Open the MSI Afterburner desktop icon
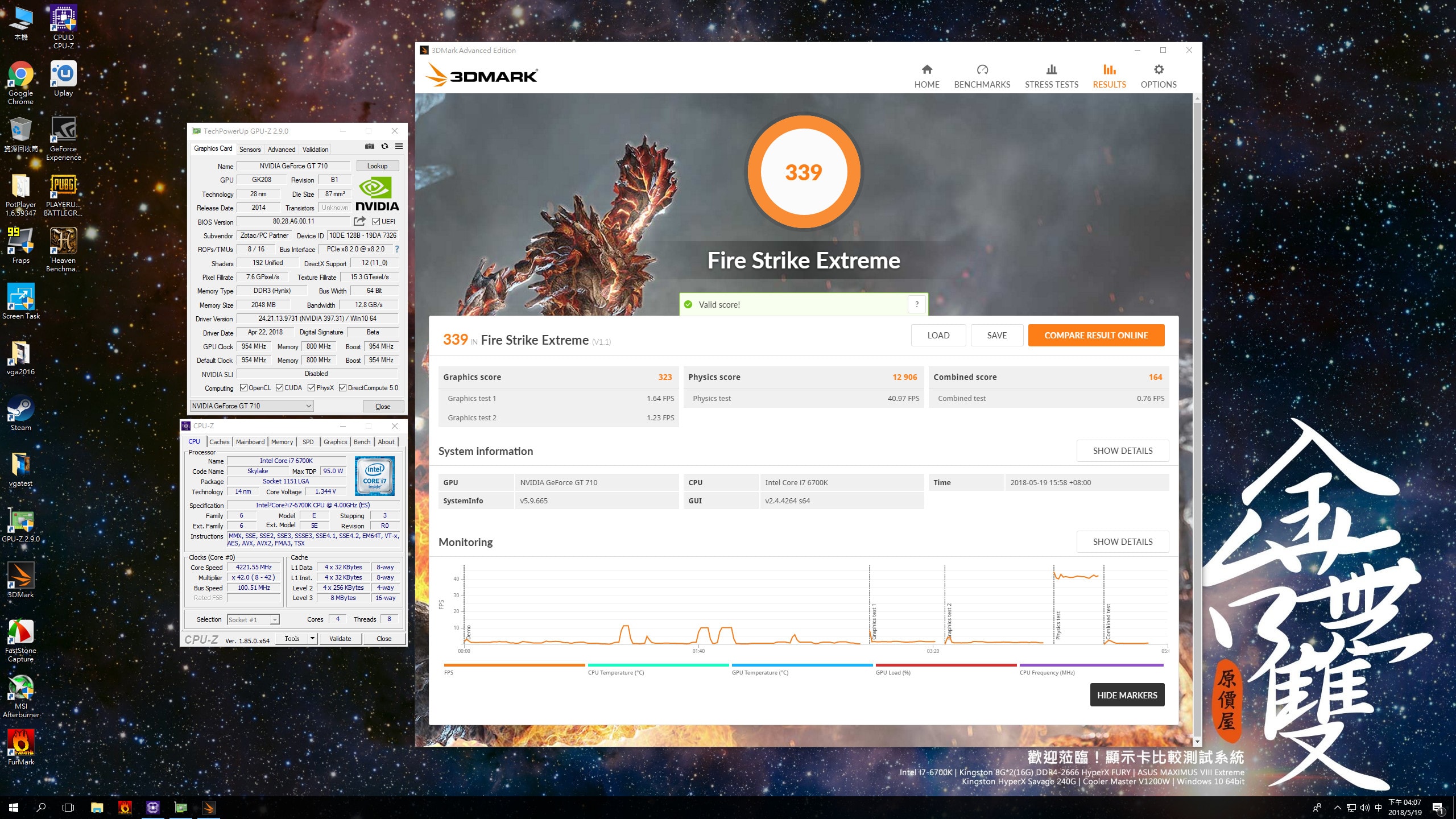 (21, 697)
